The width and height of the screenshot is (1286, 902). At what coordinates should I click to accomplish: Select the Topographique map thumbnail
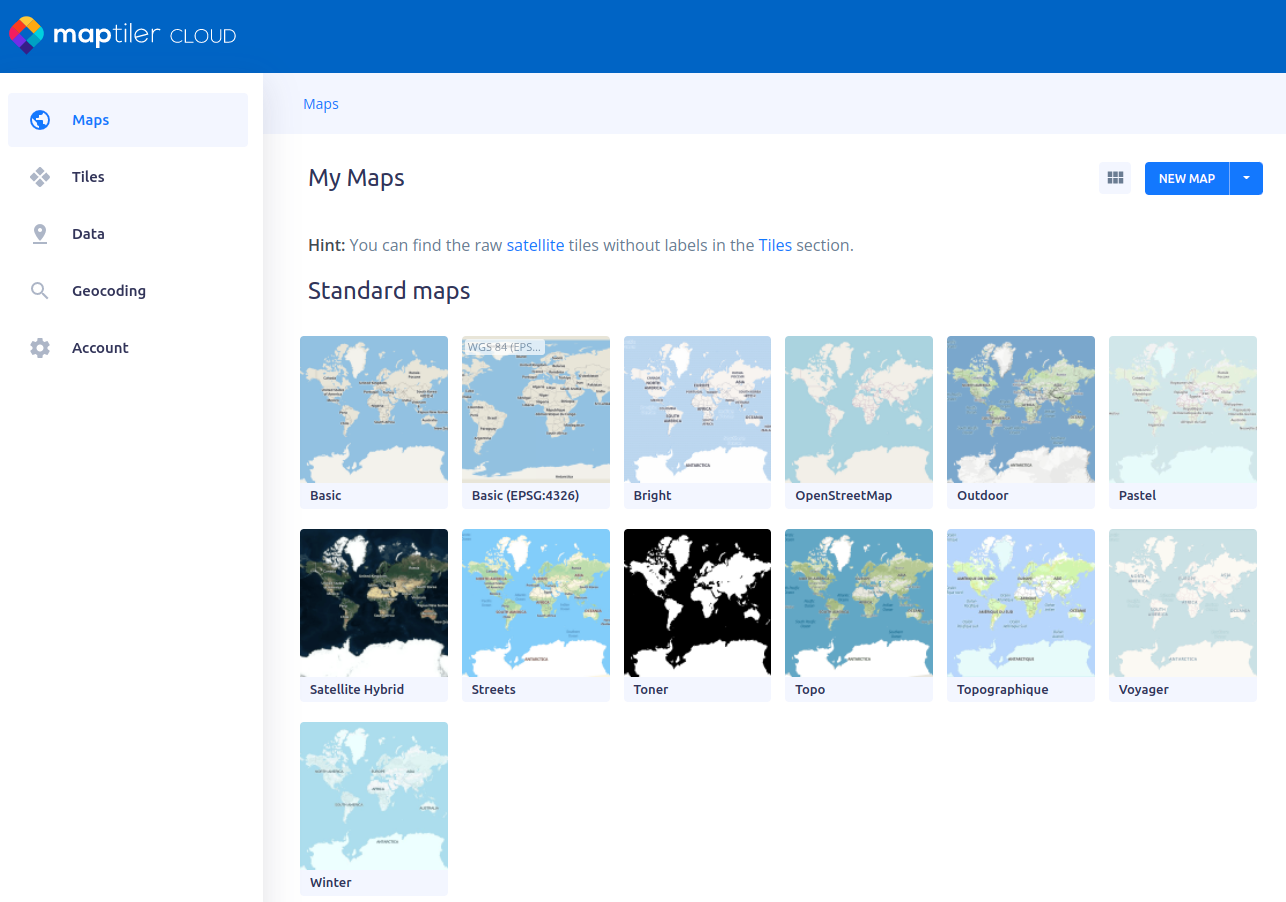tap(1021, 603)
